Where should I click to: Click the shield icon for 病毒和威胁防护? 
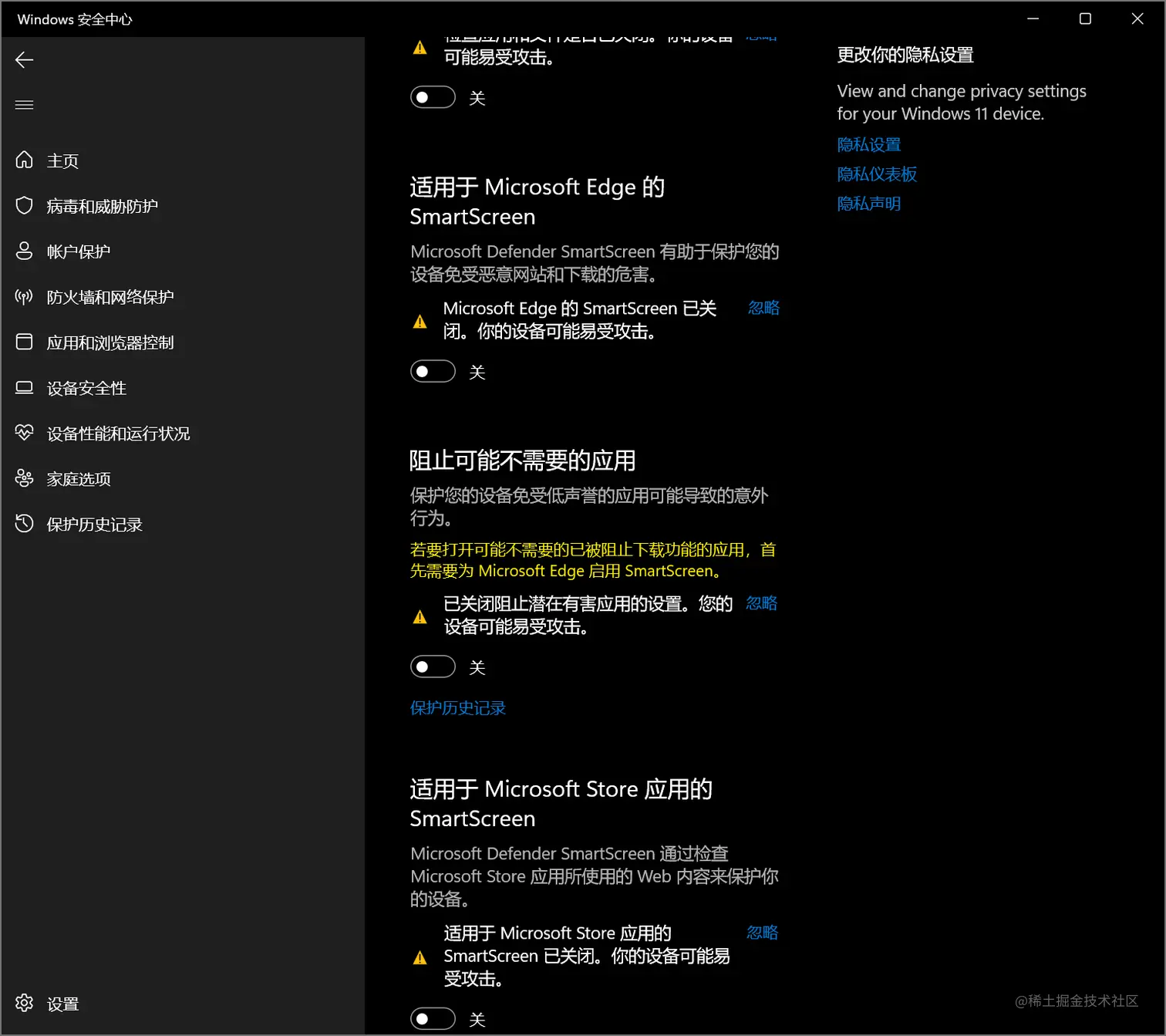click(24, 205)
